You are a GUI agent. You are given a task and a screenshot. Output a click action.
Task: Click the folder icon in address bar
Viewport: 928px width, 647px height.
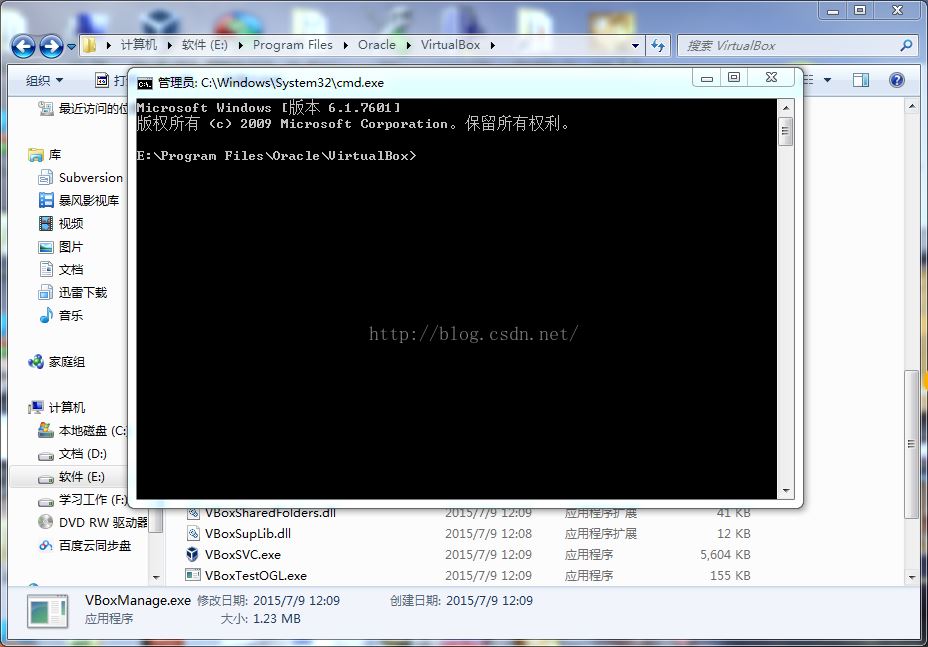pyautogui.click(x=89, y=45)
